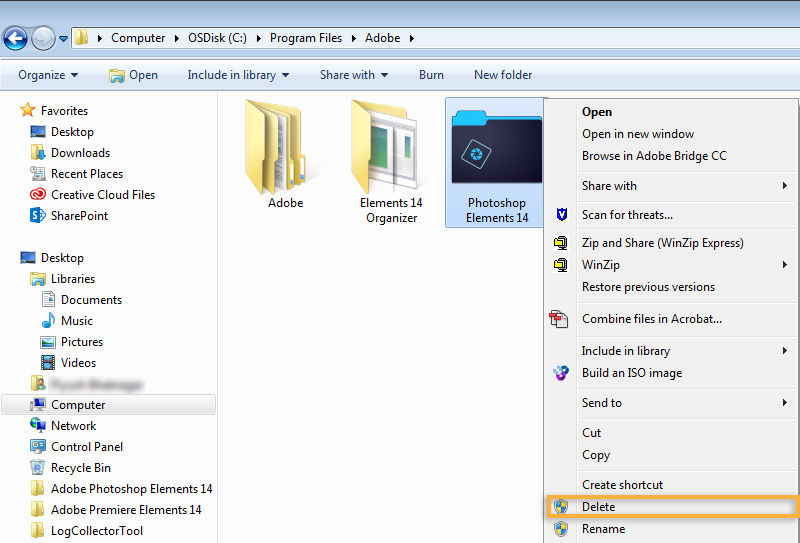Choose Rename in the context menu
Image resolution: width=800 pixels, height=543 pixels.
tap(603, 529)
